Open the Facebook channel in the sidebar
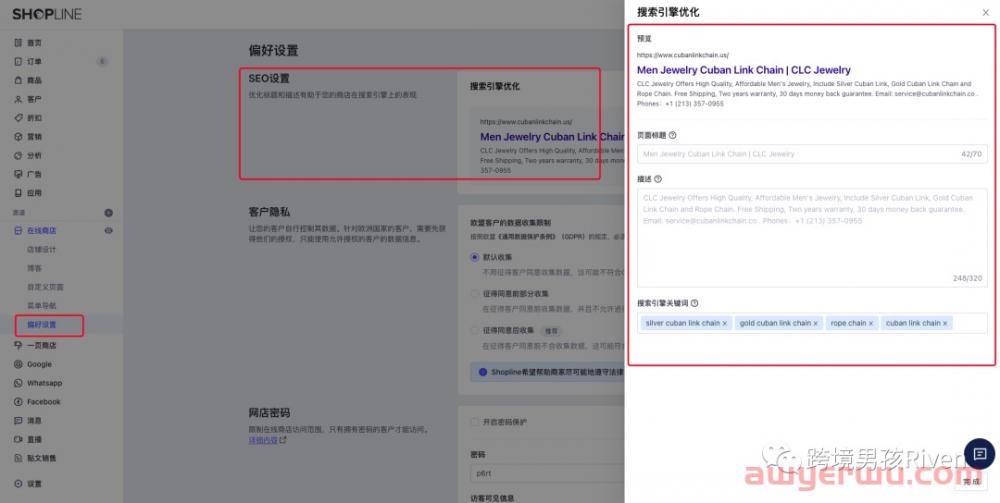The height and width of the screenshot is (503, 1000). pyautogui.click(x=43, y=402)
